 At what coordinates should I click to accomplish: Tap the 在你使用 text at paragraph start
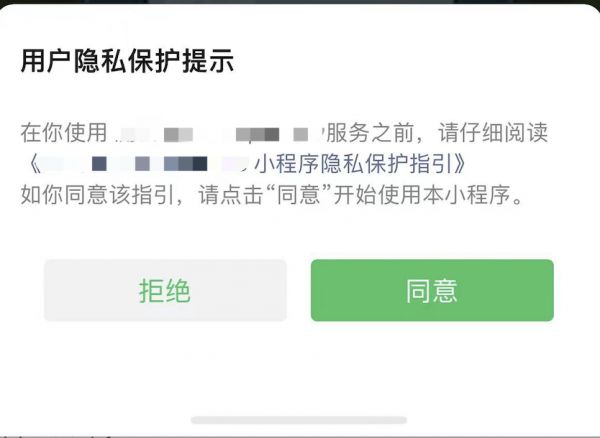pyautogui.click(x=64, y=133)
